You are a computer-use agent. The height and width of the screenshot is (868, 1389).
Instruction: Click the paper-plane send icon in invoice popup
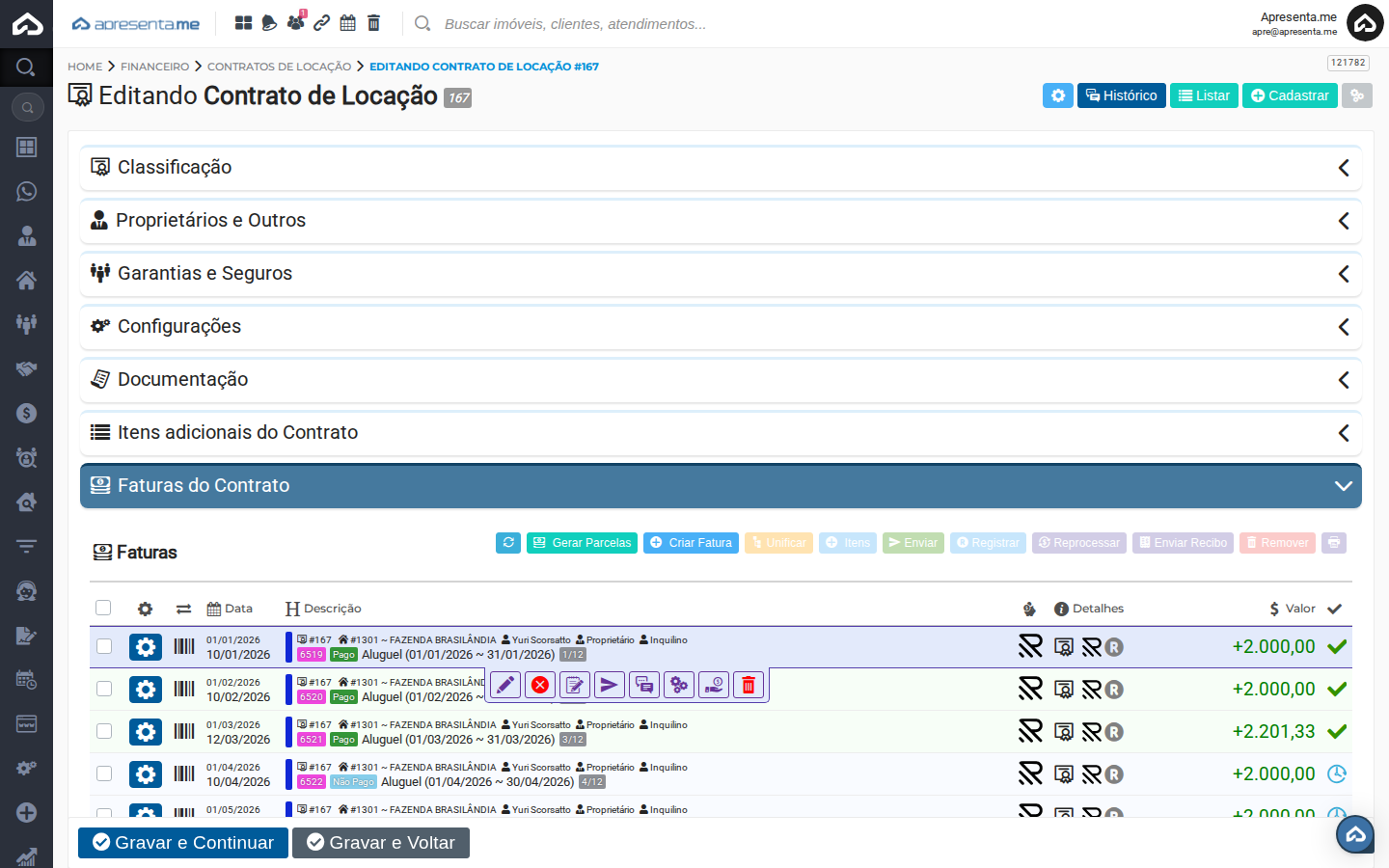point(610,685)
